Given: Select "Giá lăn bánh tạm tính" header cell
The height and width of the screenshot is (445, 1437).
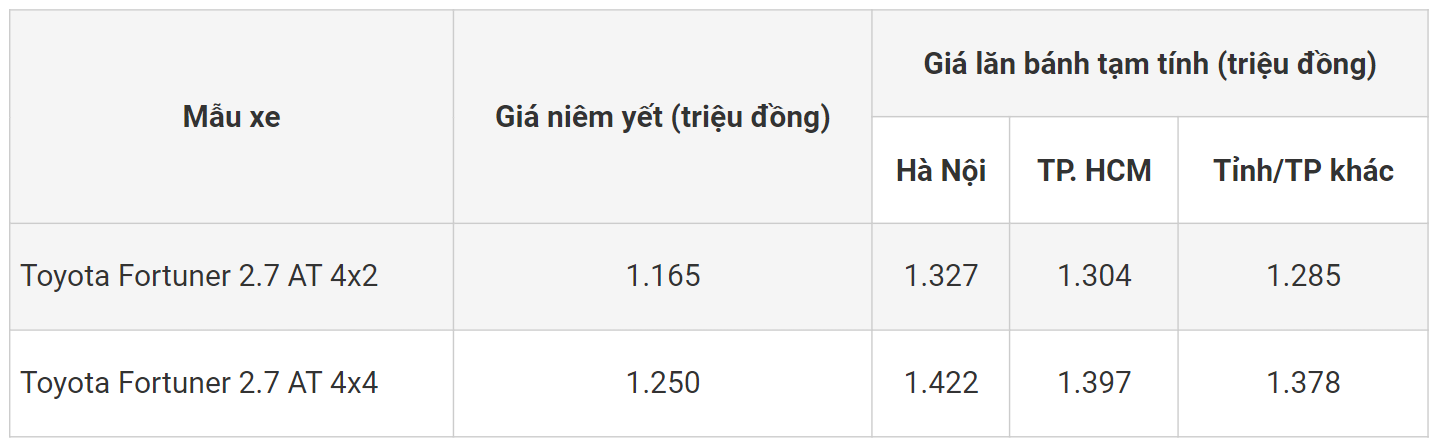Looking at the screenshot, I should pos(1149,65).
